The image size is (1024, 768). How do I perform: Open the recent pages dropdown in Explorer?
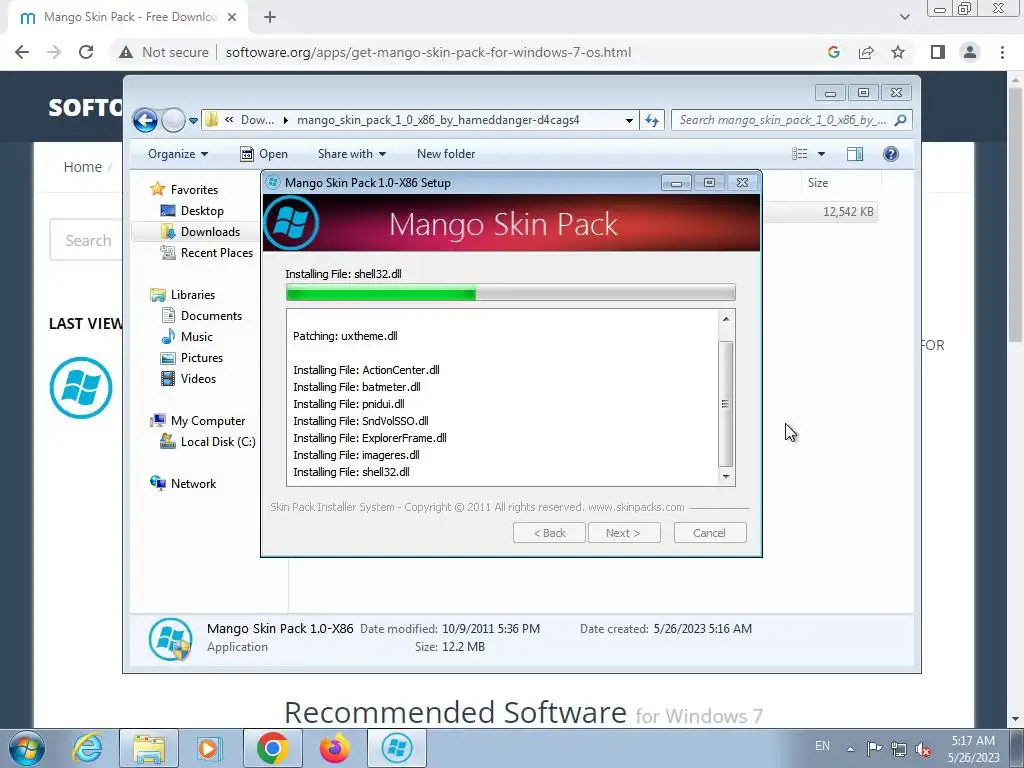(x=193, y=121)
